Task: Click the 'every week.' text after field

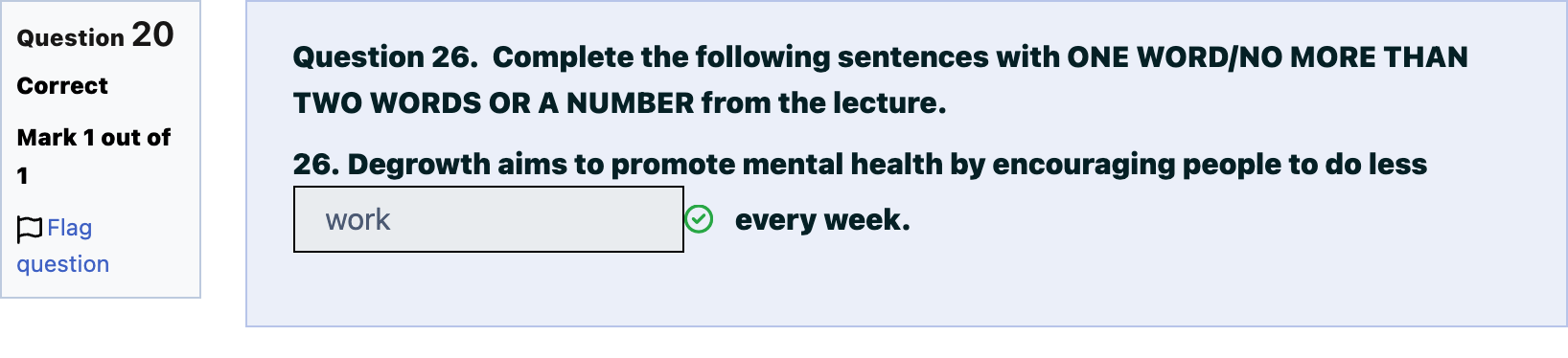Action: click(x=822, y=220)
